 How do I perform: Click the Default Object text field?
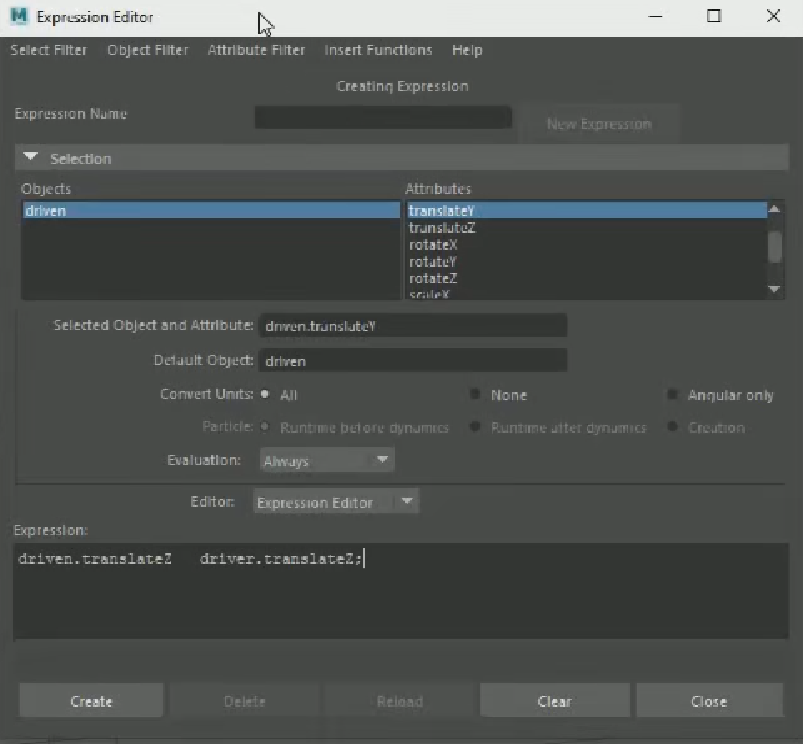click(412, 361)
